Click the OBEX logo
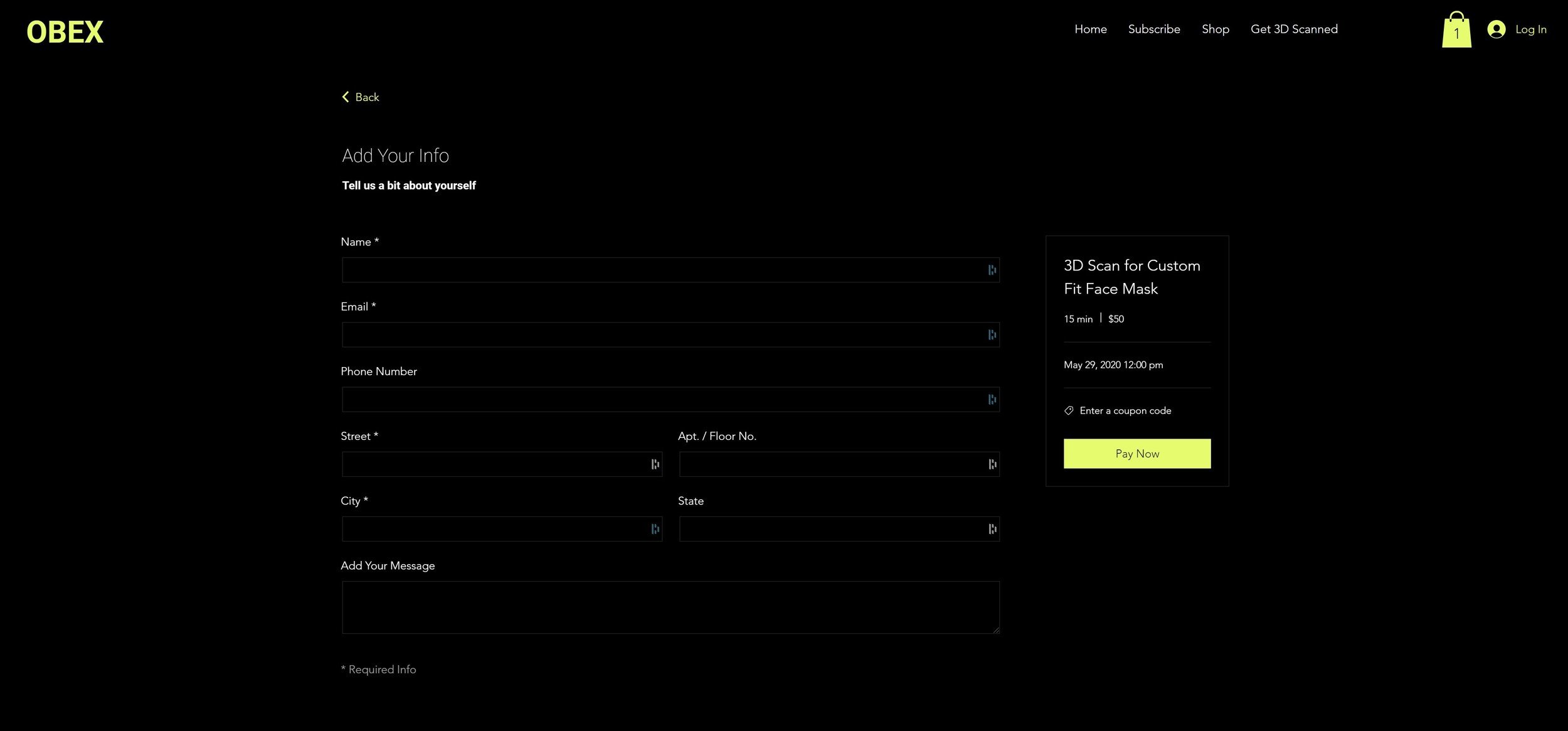Image resolution: width=1568 pixels, height=731 pixels. [65, 32]
